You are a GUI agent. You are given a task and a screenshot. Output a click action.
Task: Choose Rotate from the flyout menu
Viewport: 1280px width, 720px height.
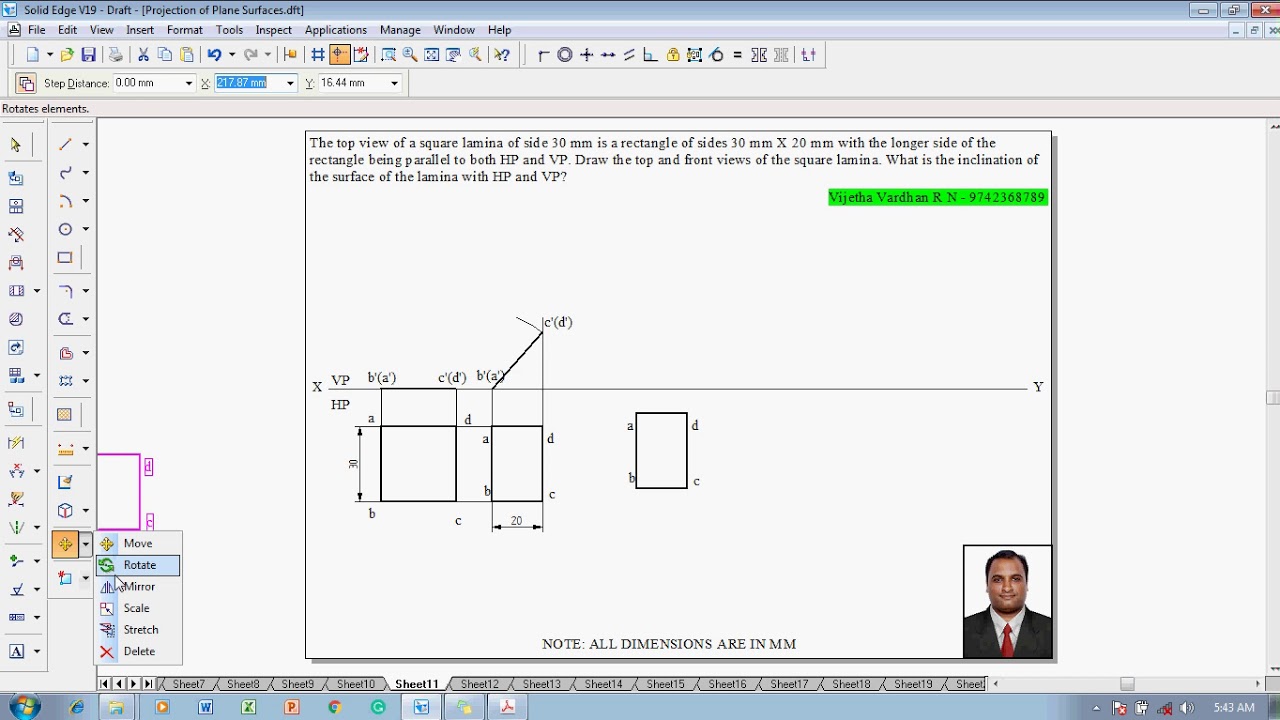point(138,565)
